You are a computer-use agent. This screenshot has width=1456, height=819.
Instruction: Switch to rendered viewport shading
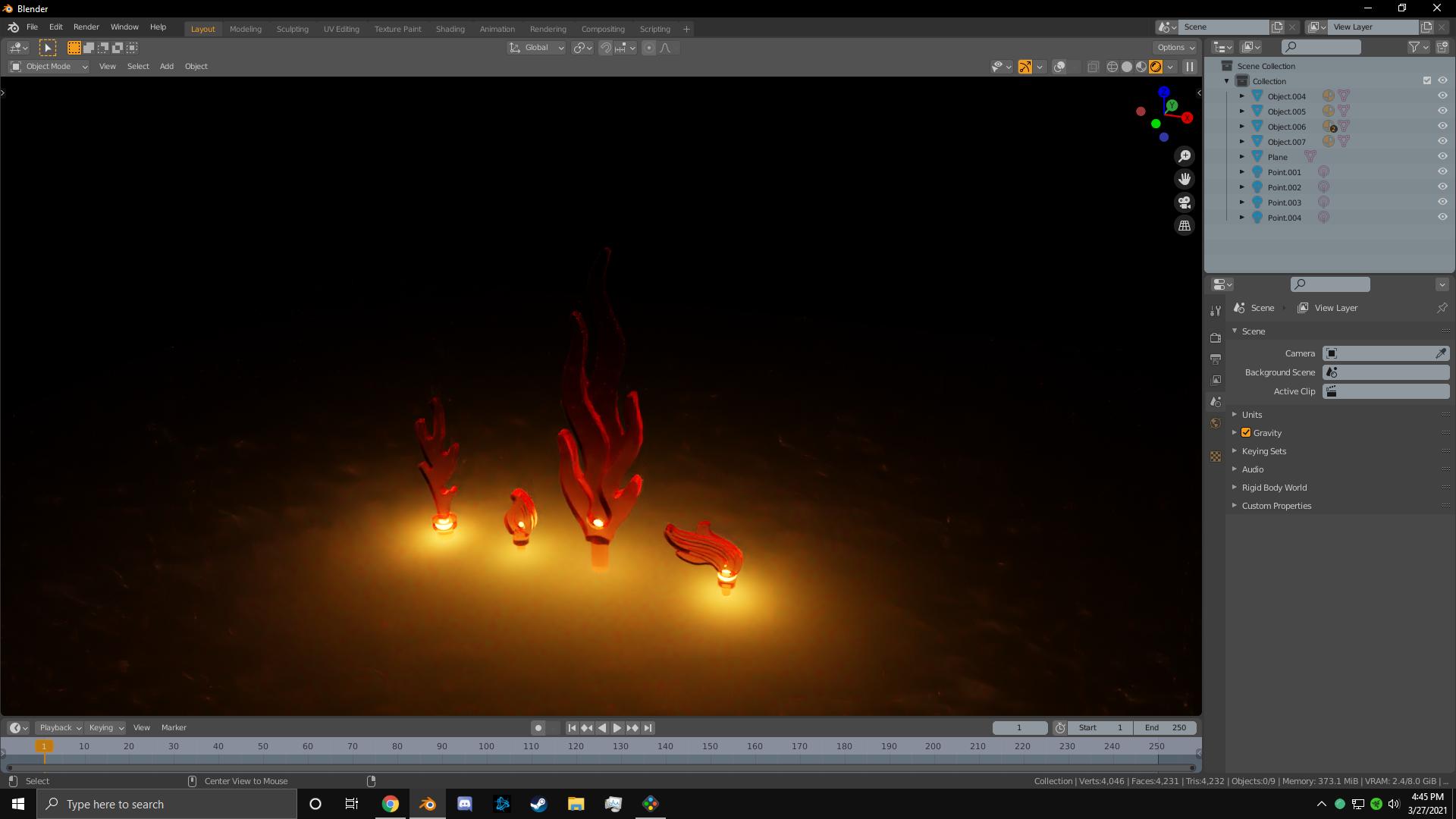(1156, 67)
